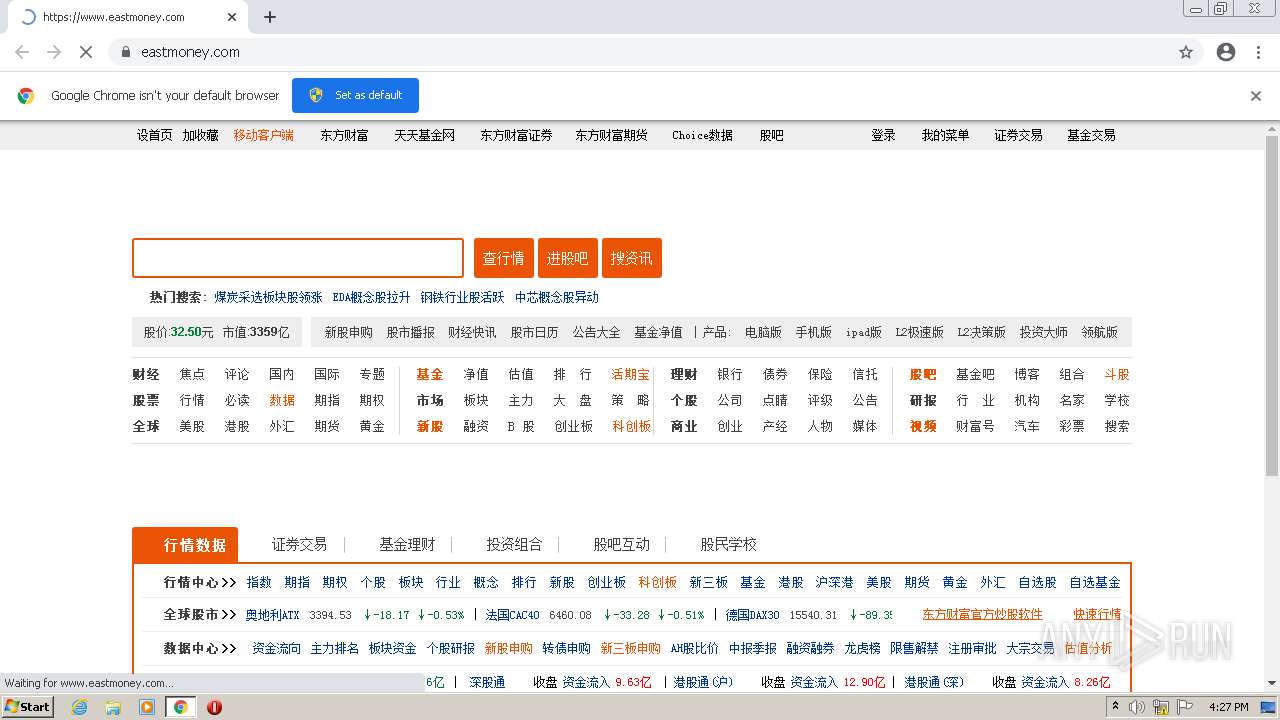Go forward in browser history
Screen dimensions: 1280x720
[x=54, y=52]
